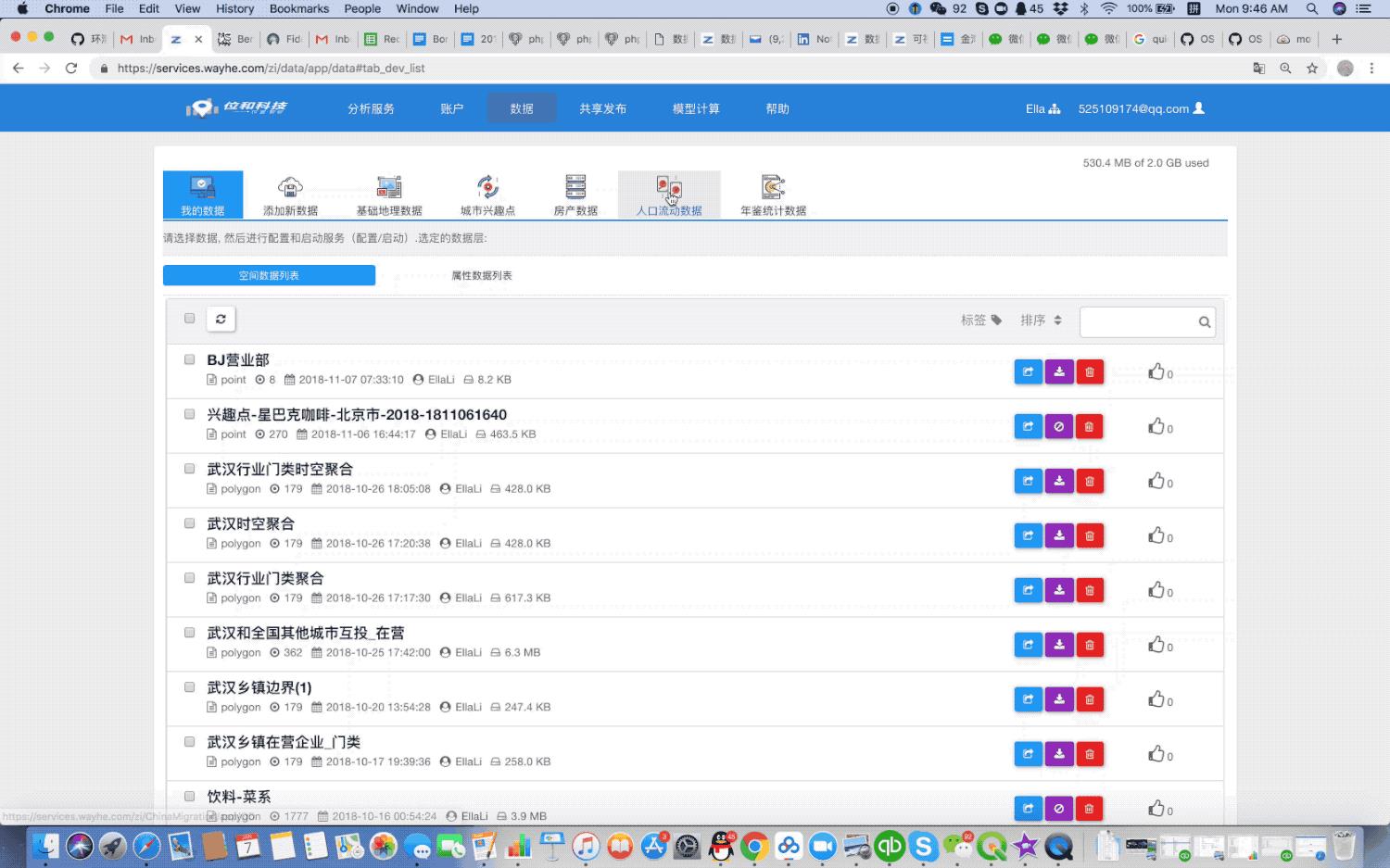This screenshot has width=1390, height=868.
Task: Open a new Chrome tab
Action: point(1336,39)
